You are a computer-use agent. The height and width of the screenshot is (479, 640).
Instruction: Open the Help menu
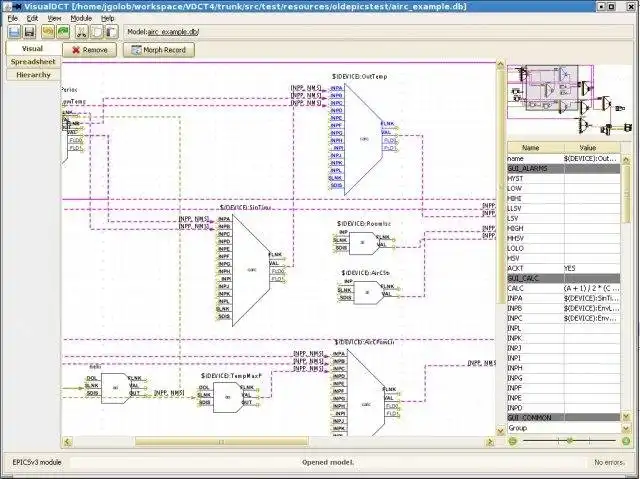(107, 18)
